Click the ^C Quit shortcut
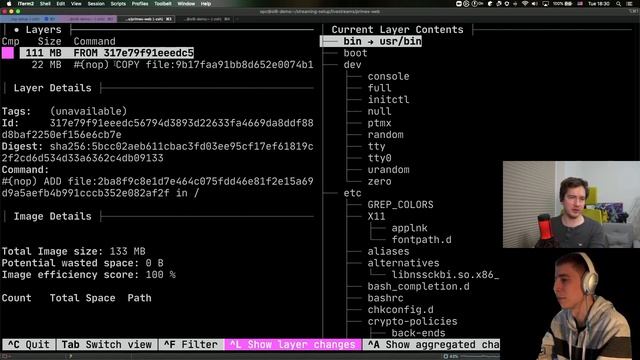Image resolution: width=640 pixels, height=360 pixels. [x=29, y=345]
